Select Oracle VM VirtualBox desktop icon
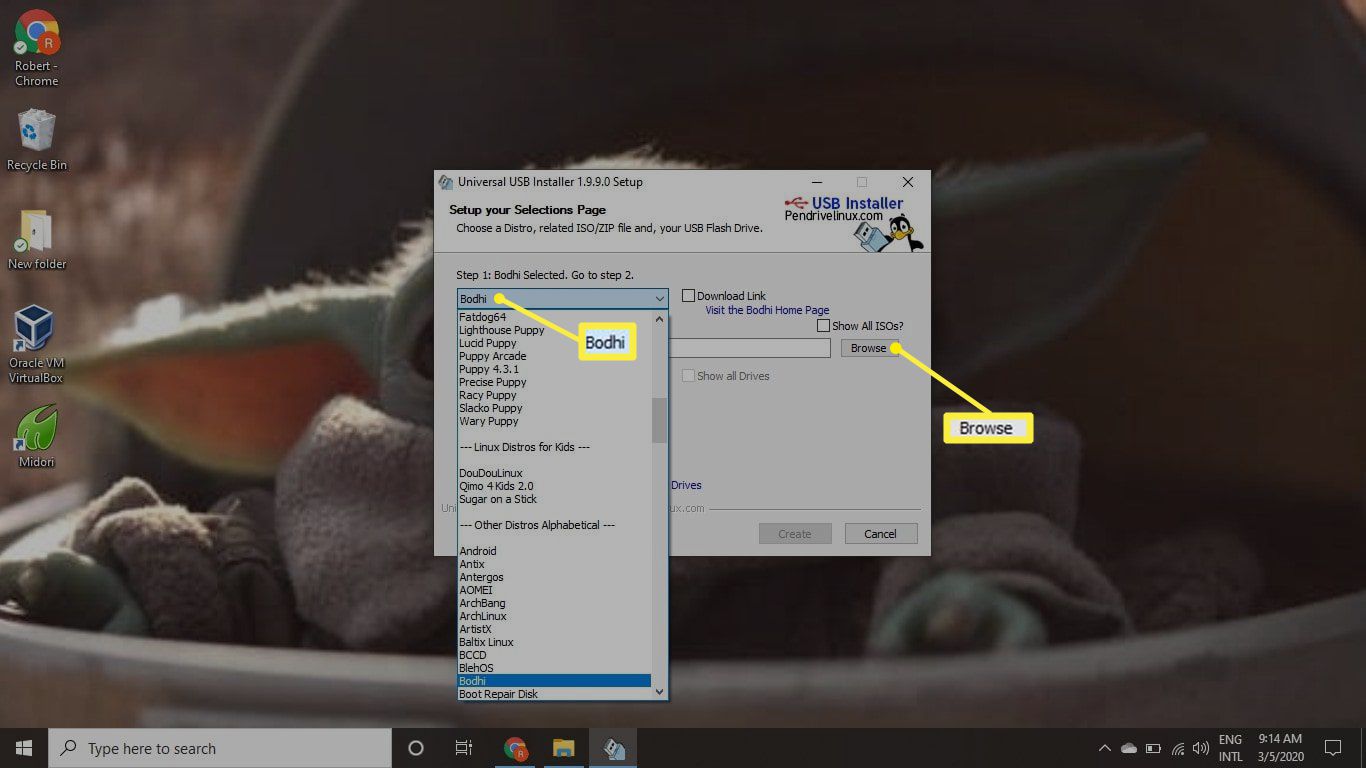The image size is (1366, 768). pyautogui.click(x=36, y=345)
